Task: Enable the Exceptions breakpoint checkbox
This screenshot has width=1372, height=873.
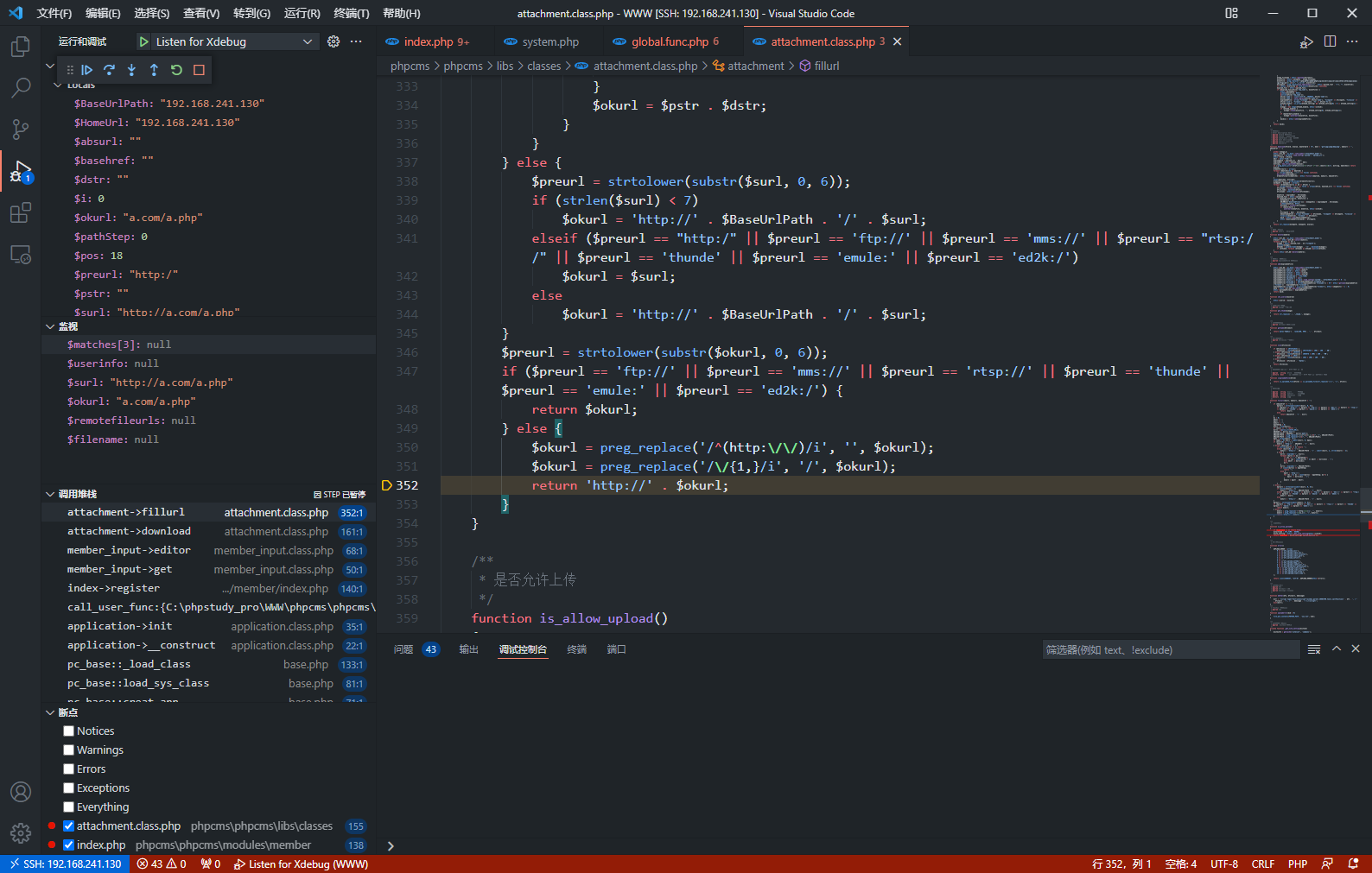Action: pyautogui.click(x=69, y=788)
